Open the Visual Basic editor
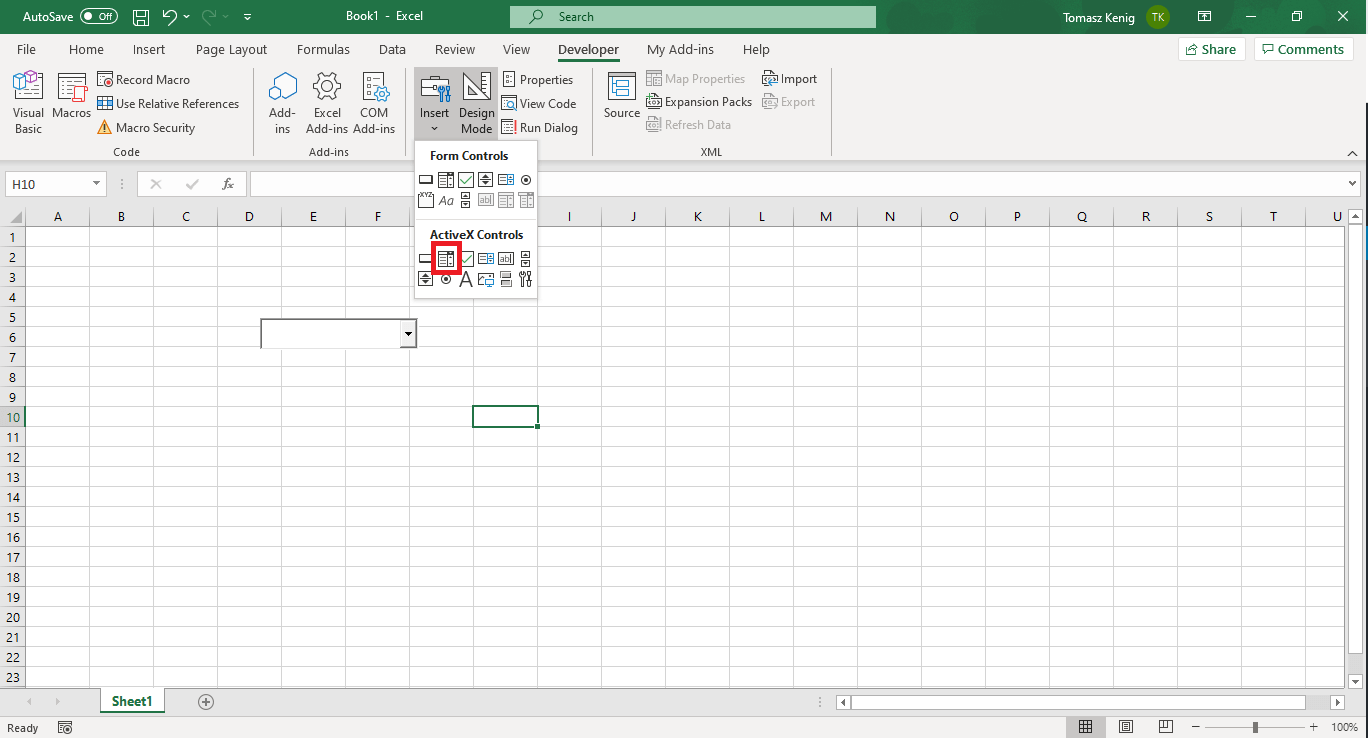 (28, 103)
